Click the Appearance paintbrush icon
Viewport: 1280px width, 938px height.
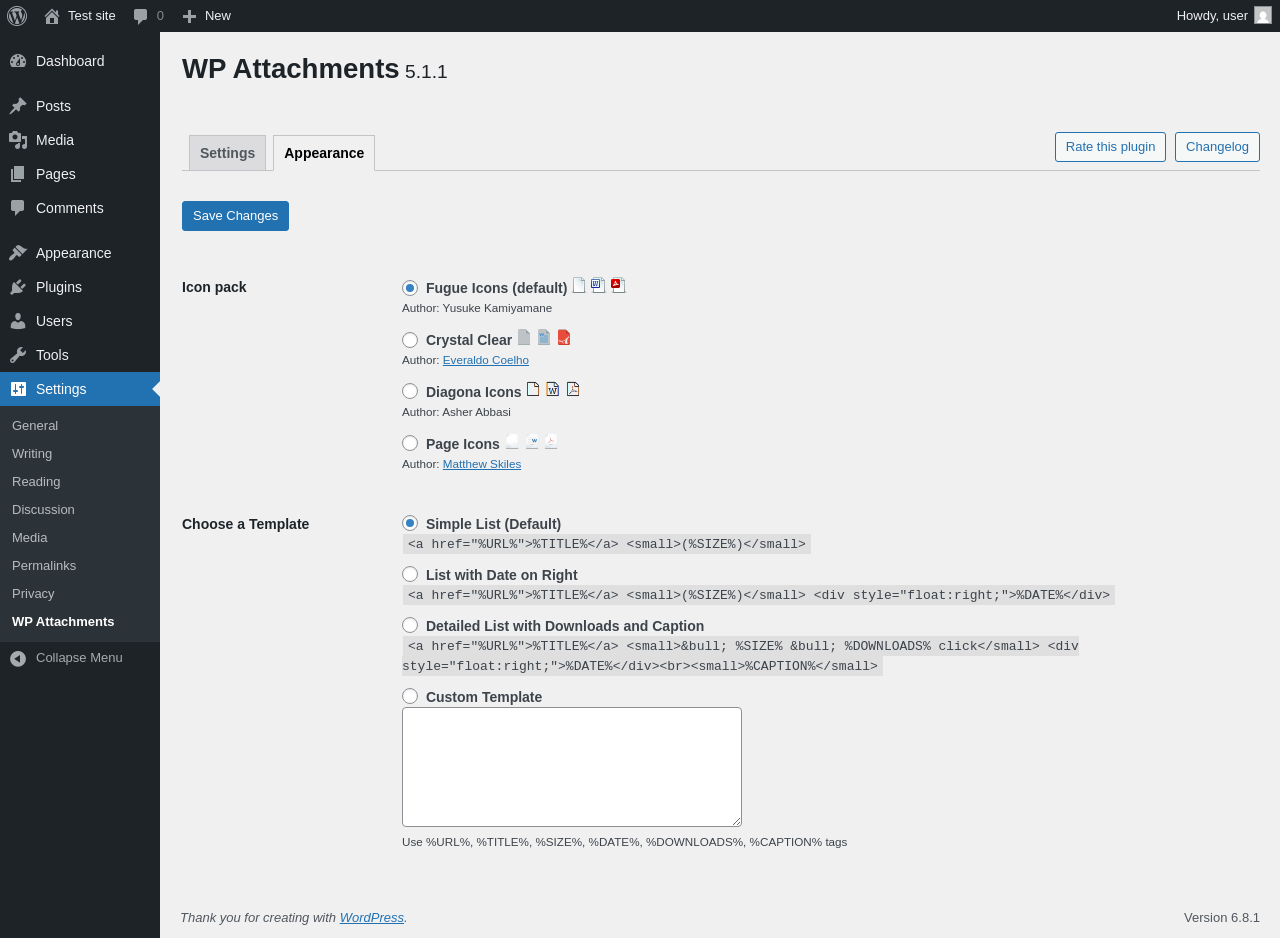tap(18, 253)
